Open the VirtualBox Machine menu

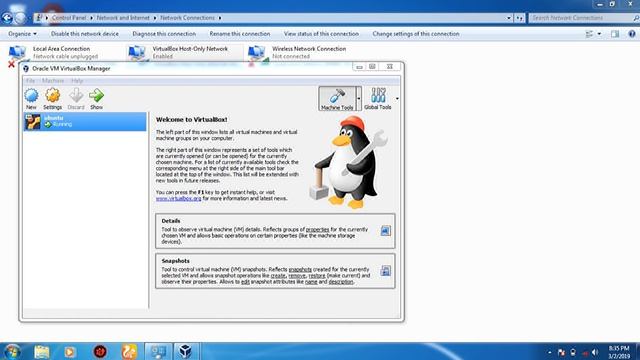pos(53,81)
